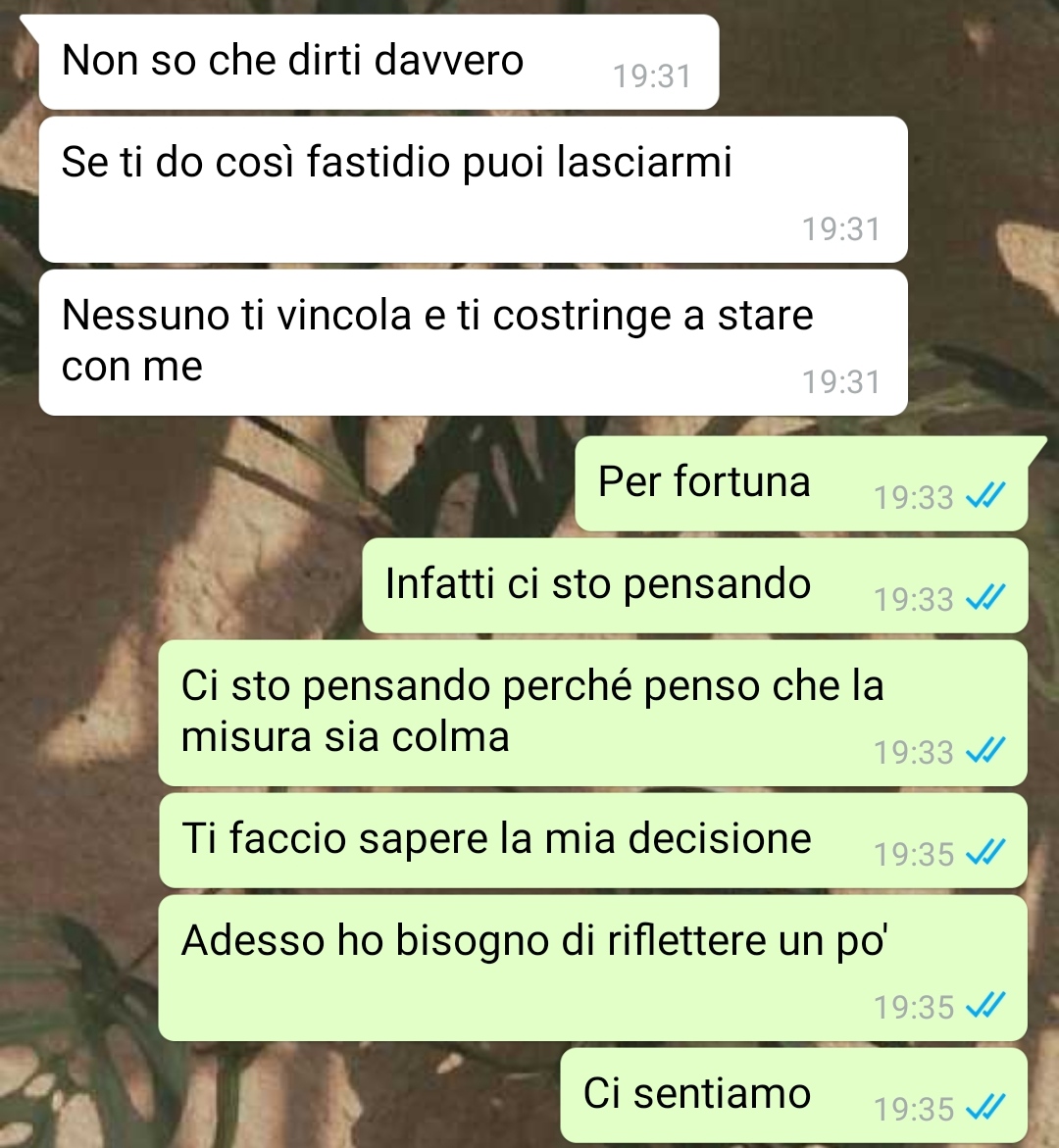Tap the 19:35 timestamp next to 'Ci sentiamo'
This screenshot has height=1148, width=1059.
(x=914, y=1109)
